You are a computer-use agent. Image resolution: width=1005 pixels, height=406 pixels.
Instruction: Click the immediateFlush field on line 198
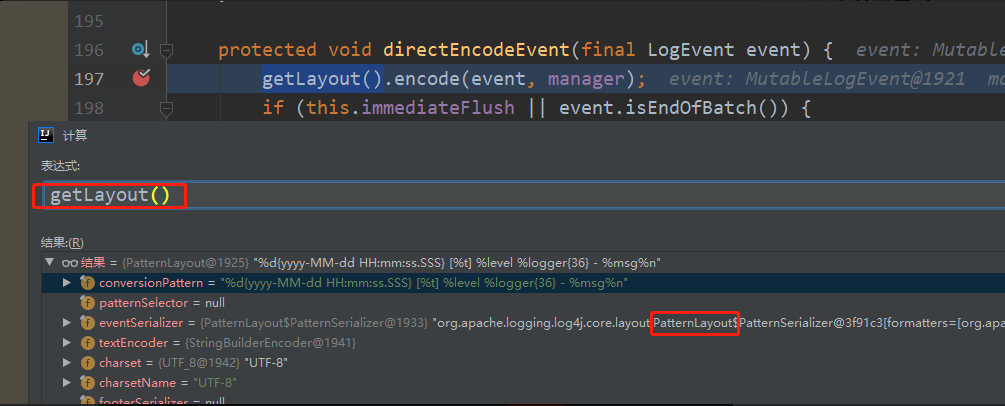(438, 107)
